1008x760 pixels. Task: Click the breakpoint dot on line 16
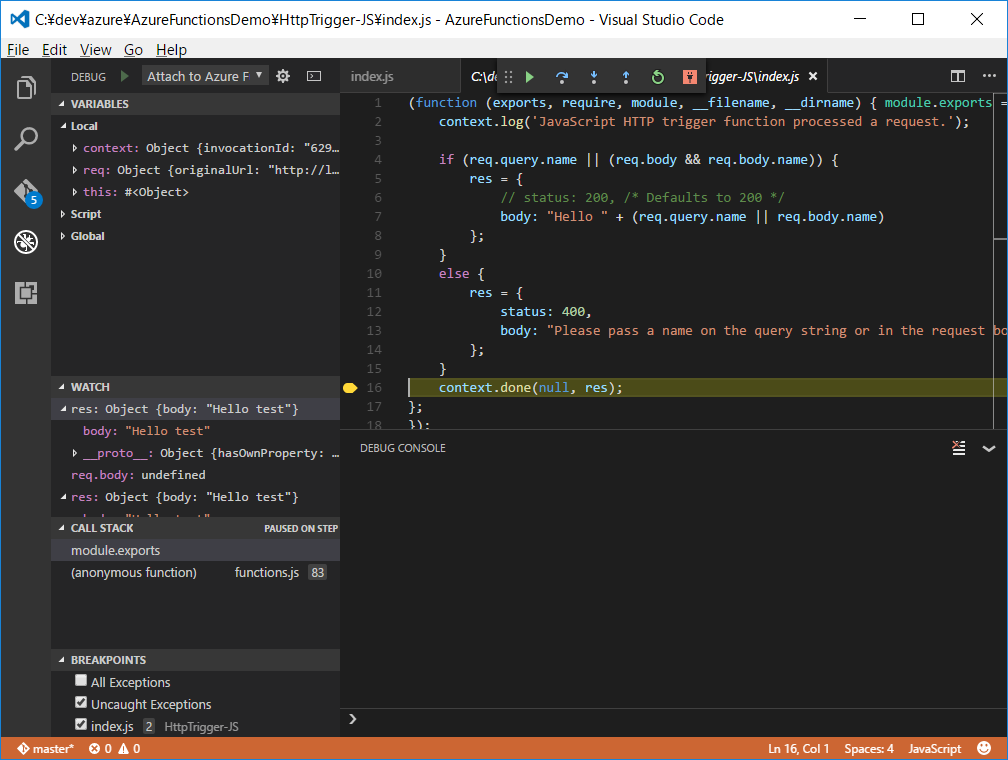pos(349,387)
